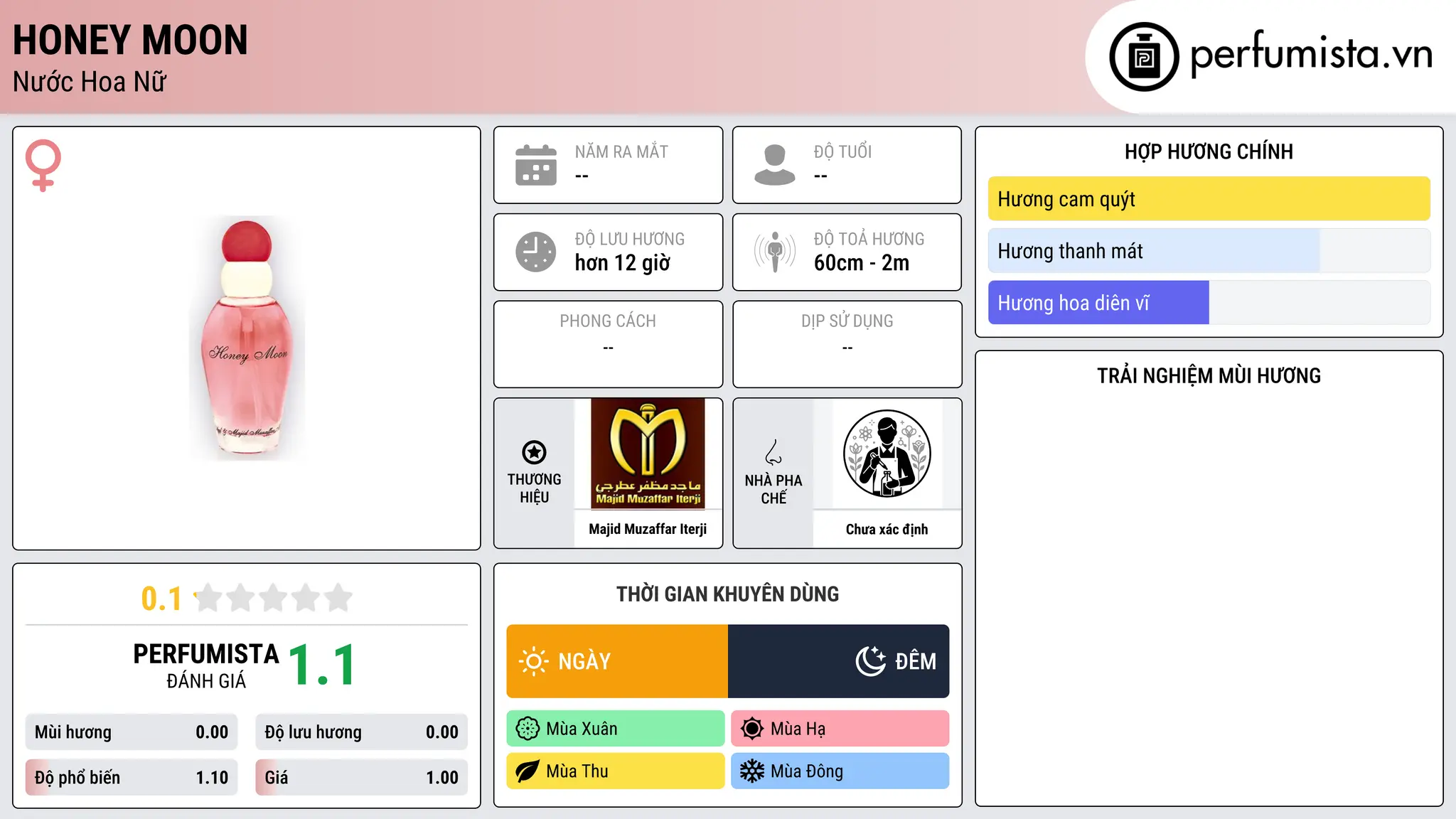This screenshot has height=819, width=1456.
Task: Click the perfumista.vn site name
Action: pyautogui.click(x=1312, y=54)
